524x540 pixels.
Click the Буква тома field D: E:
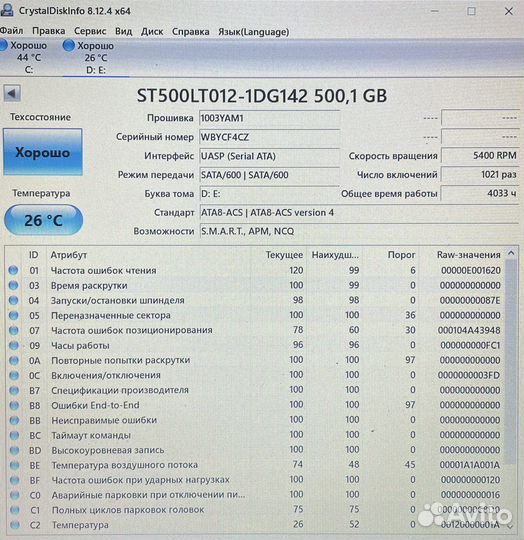(x=269, y=194)
